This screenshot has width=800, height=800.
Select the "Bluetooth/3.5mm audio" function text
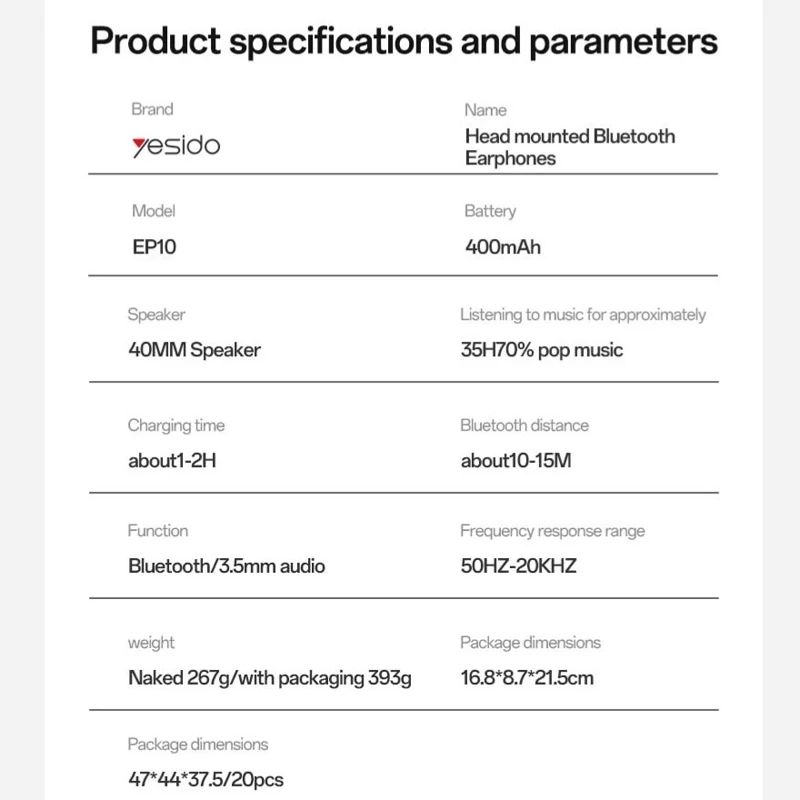[226, 566]
